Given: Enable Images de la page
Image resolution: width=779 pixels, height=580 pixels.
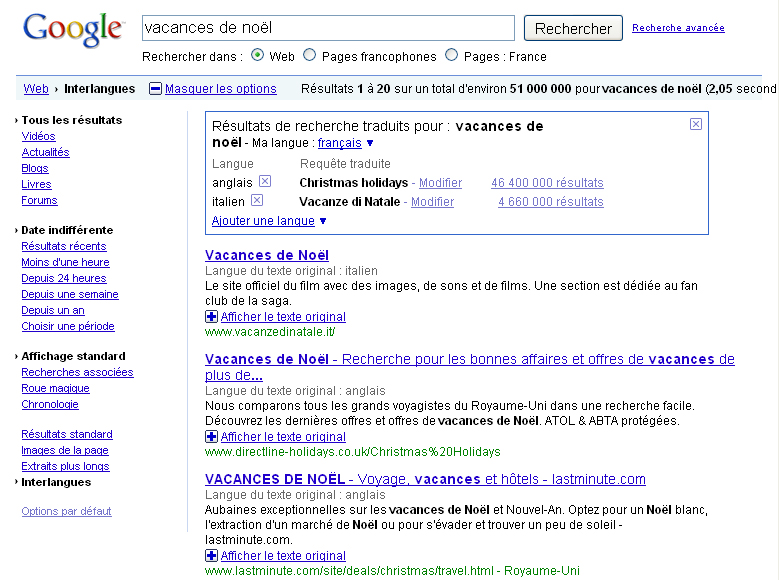Looking at the screenshot, I should pyautogui.click(x=65, y=450).
